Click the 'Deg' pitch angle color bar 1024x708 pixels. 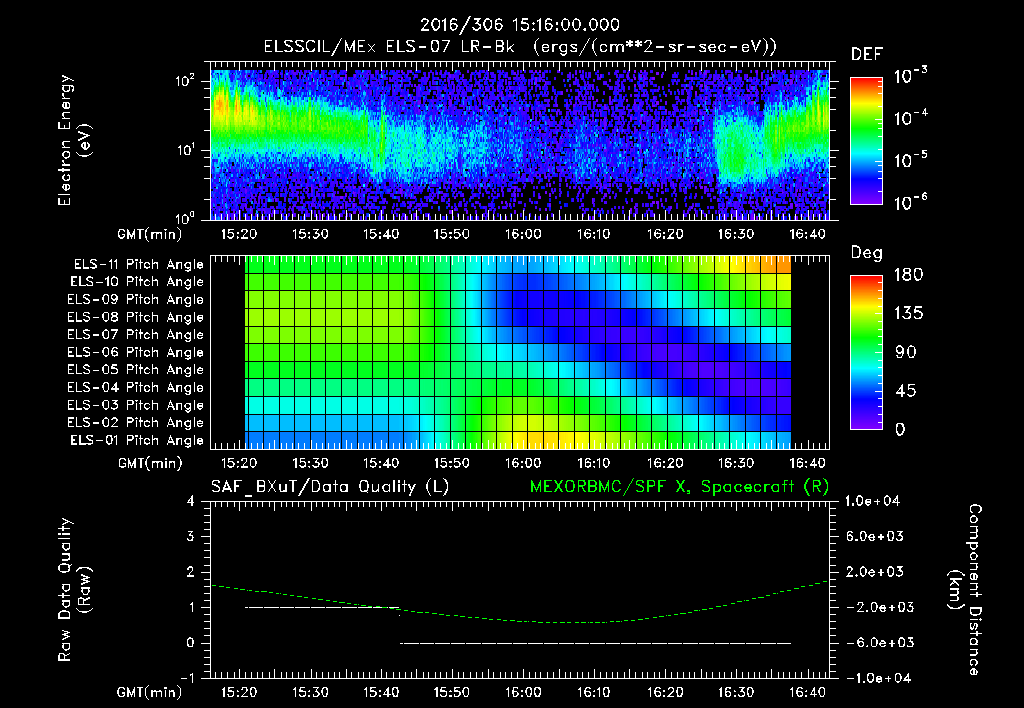click(x=867, y=352)
